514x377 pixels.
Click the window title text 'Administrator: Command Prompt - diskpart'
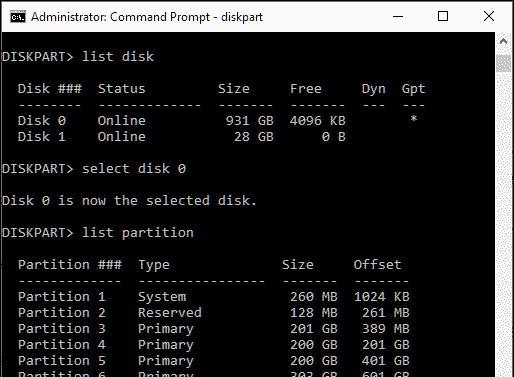coord(147,17)
